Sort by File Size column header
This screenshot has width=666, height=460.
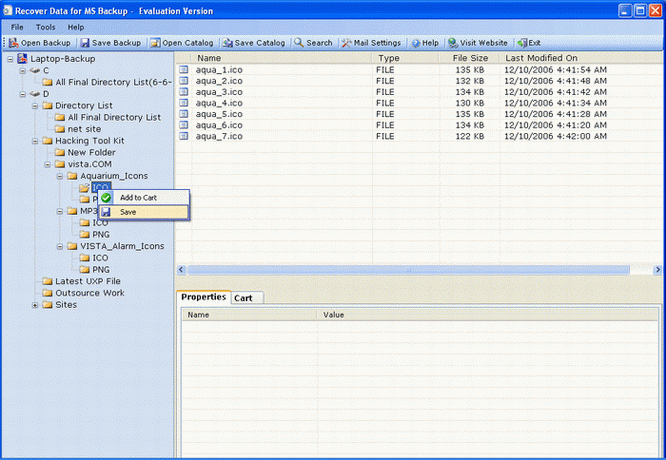coord(469,58)
